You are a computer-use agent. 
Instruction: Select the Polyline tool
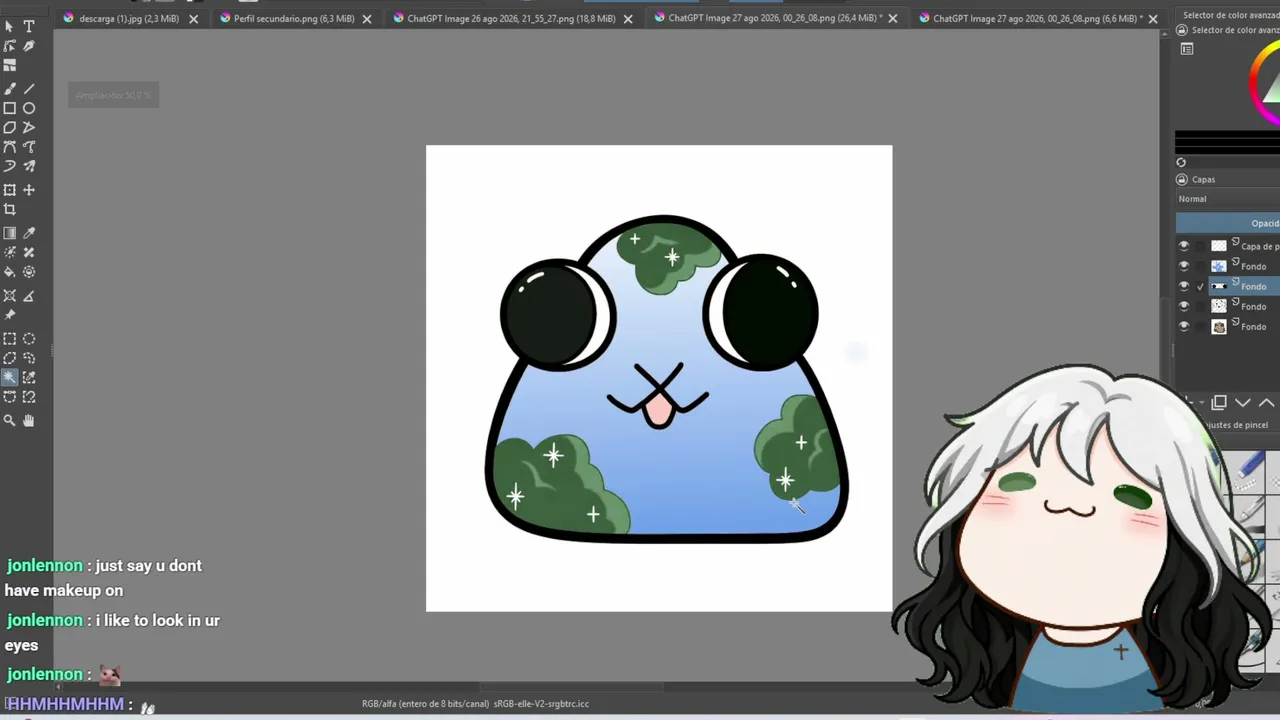(29, 128)
